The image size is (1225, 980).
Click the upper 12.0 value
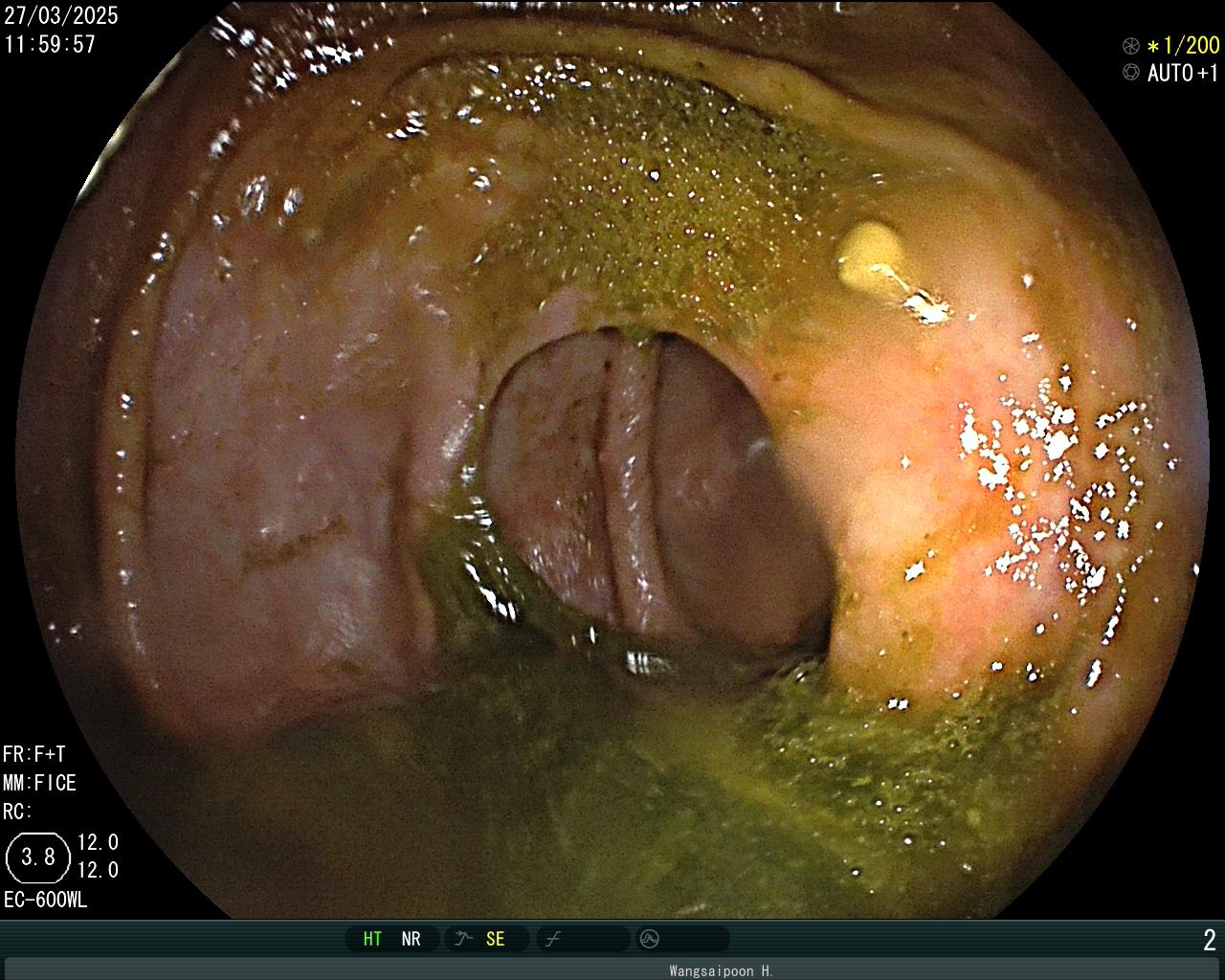point(98,842)
